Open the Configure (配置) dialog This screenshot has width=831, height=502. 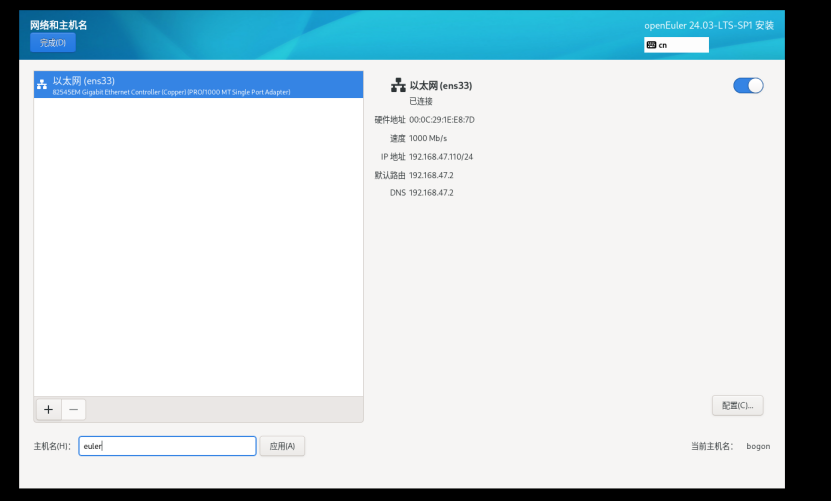pyautogui.click(x=737, y=406)
